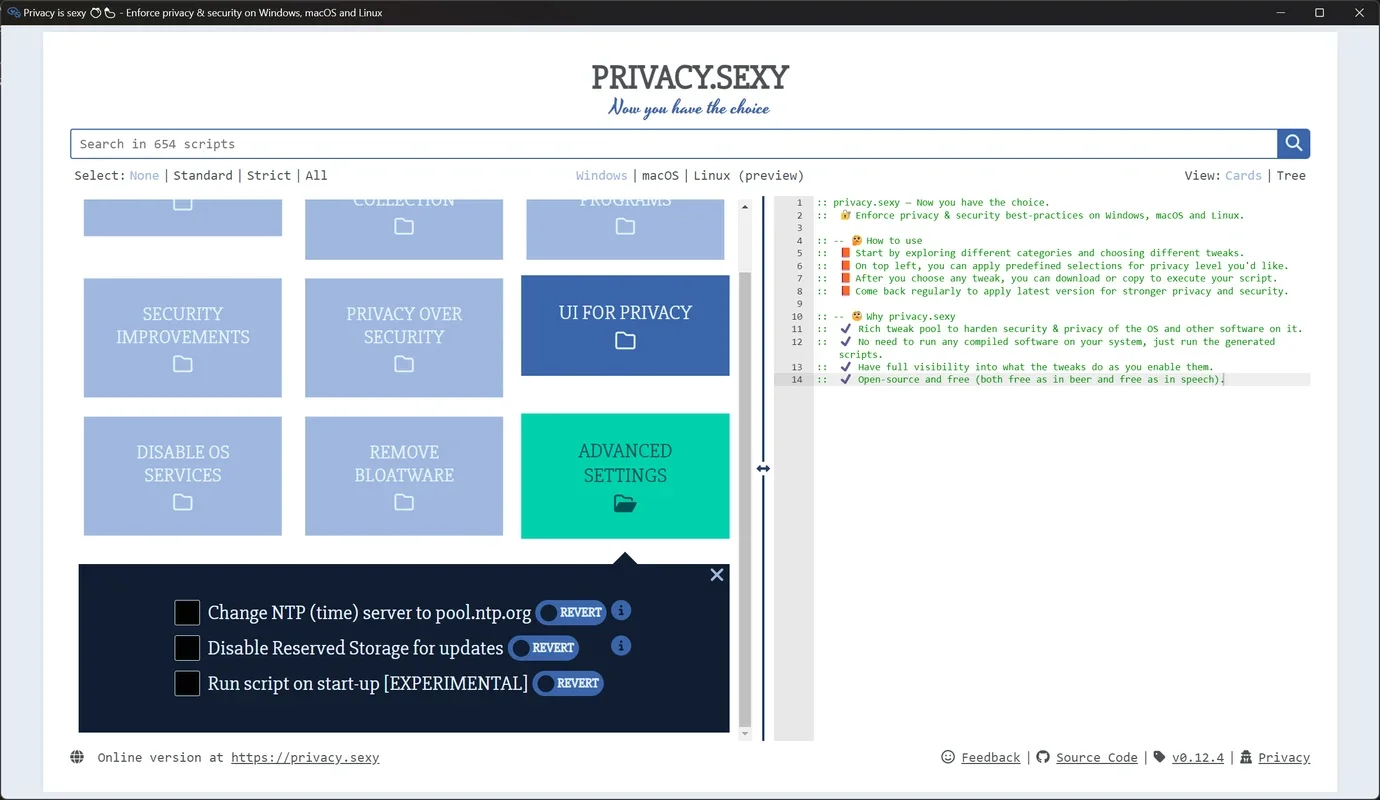The image size is (1380, 800).
Task: Open the Feedback link
Action: point(991,757)
